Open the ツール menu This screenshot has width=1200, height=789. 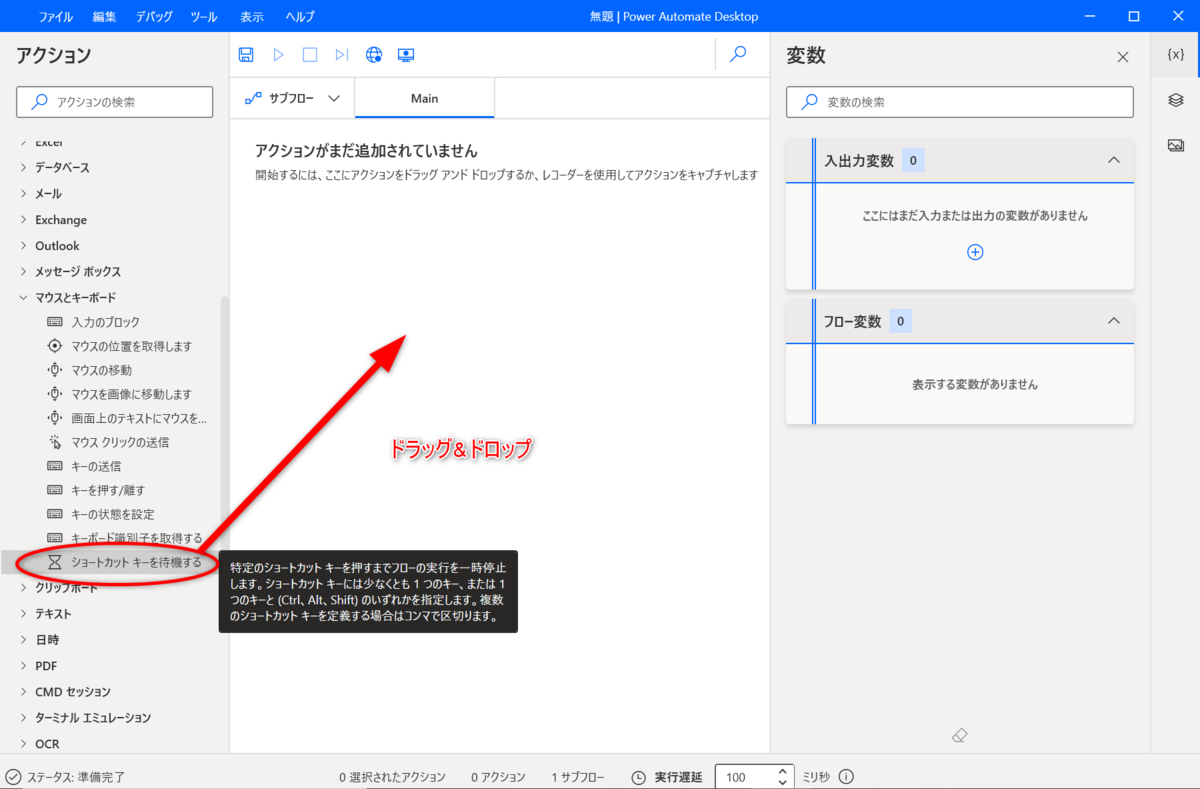tap(203, 15)
